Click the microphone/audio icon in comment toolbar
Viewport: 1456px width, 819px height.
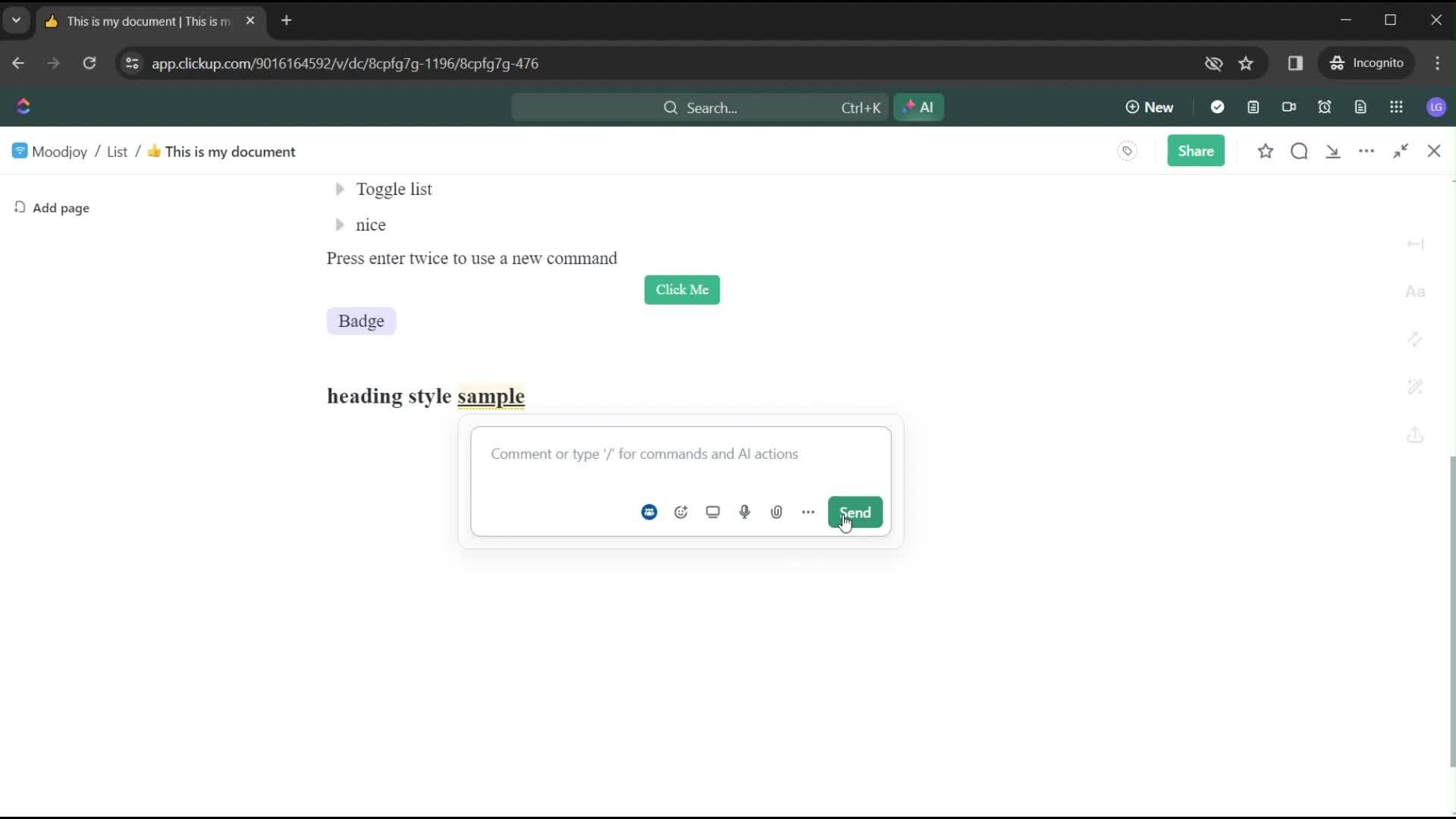(x=744, y=512)
